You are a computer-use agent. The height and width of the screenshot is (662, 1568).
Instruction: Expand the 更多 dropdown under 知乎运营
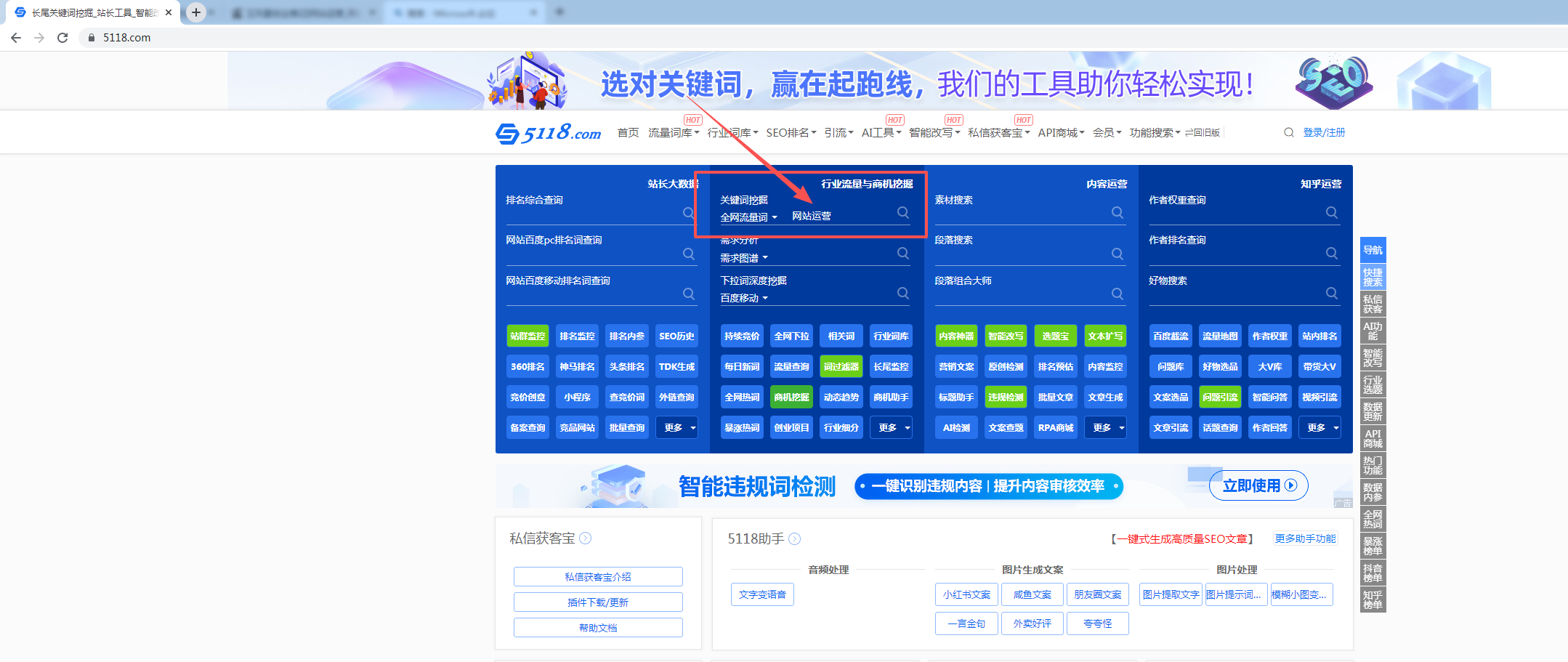pyautogui.click(x=1320, y=427)
